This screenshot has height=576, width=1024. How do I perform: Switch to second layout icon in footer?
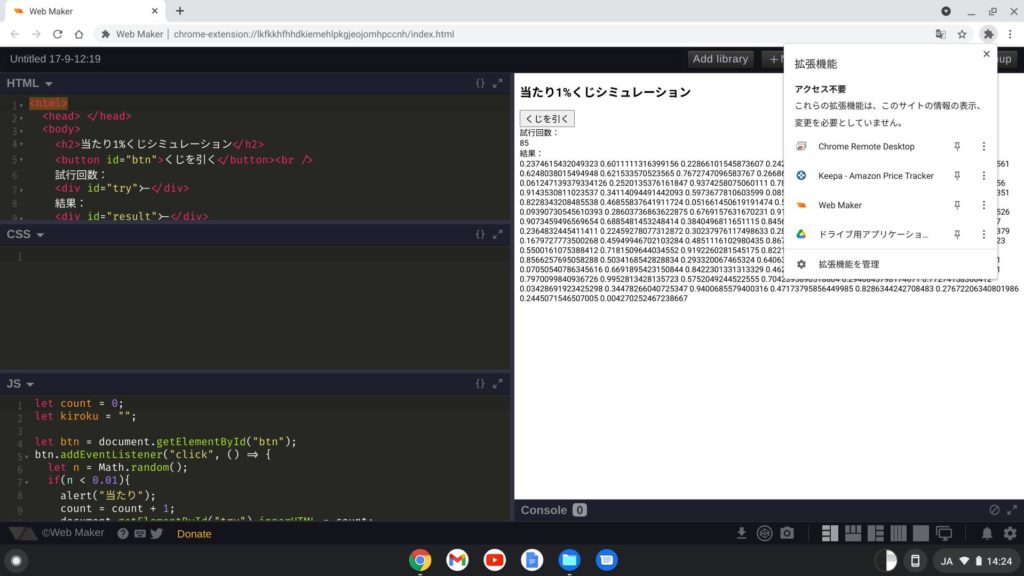coord(853,534)
